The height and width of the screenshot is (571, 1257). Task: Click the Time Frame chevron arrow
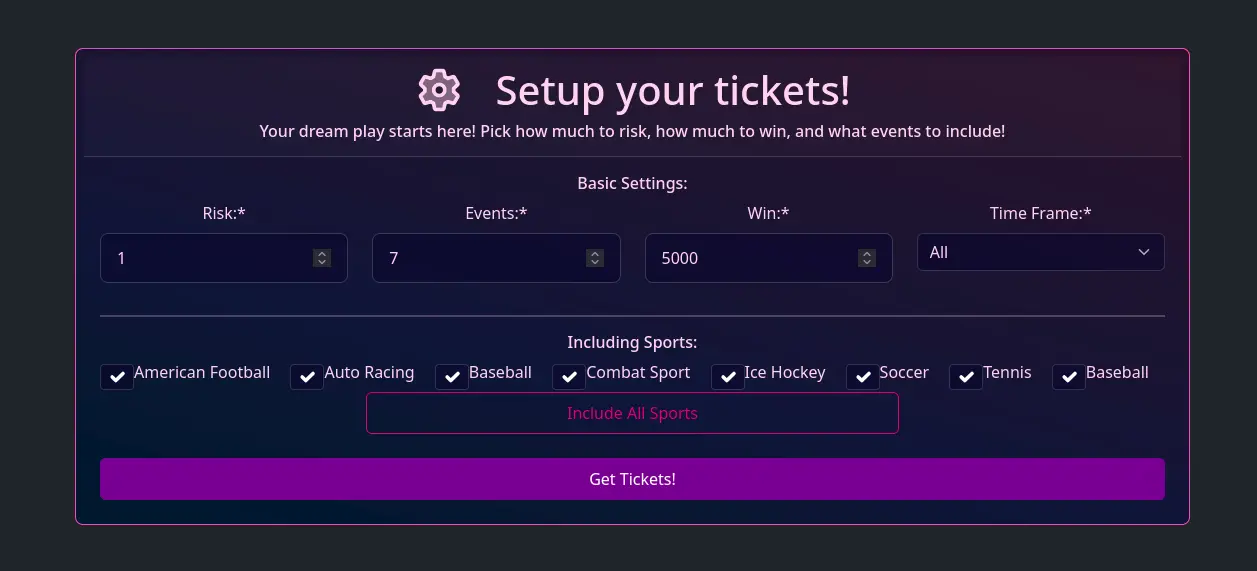click(1144, 252)
